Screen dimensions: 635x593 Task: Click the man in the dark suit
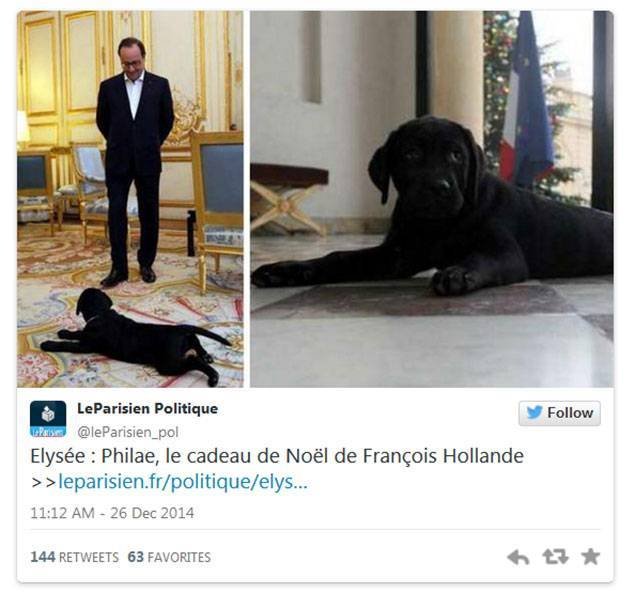pyautogui.click(x=133, y=162)
